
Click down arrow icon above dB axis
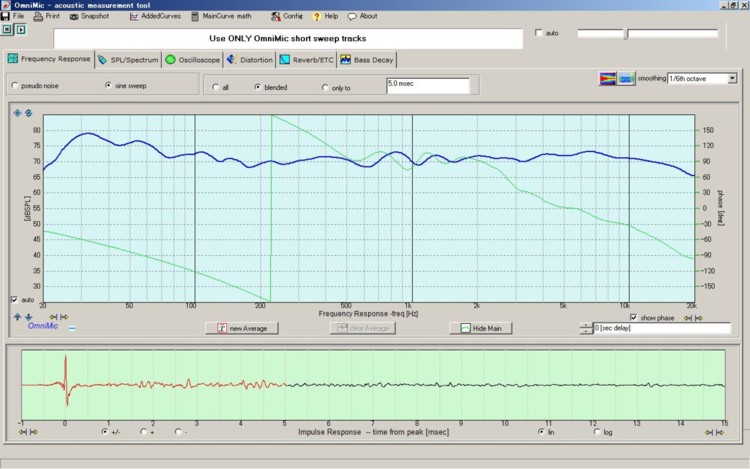[x=29, y=113]
